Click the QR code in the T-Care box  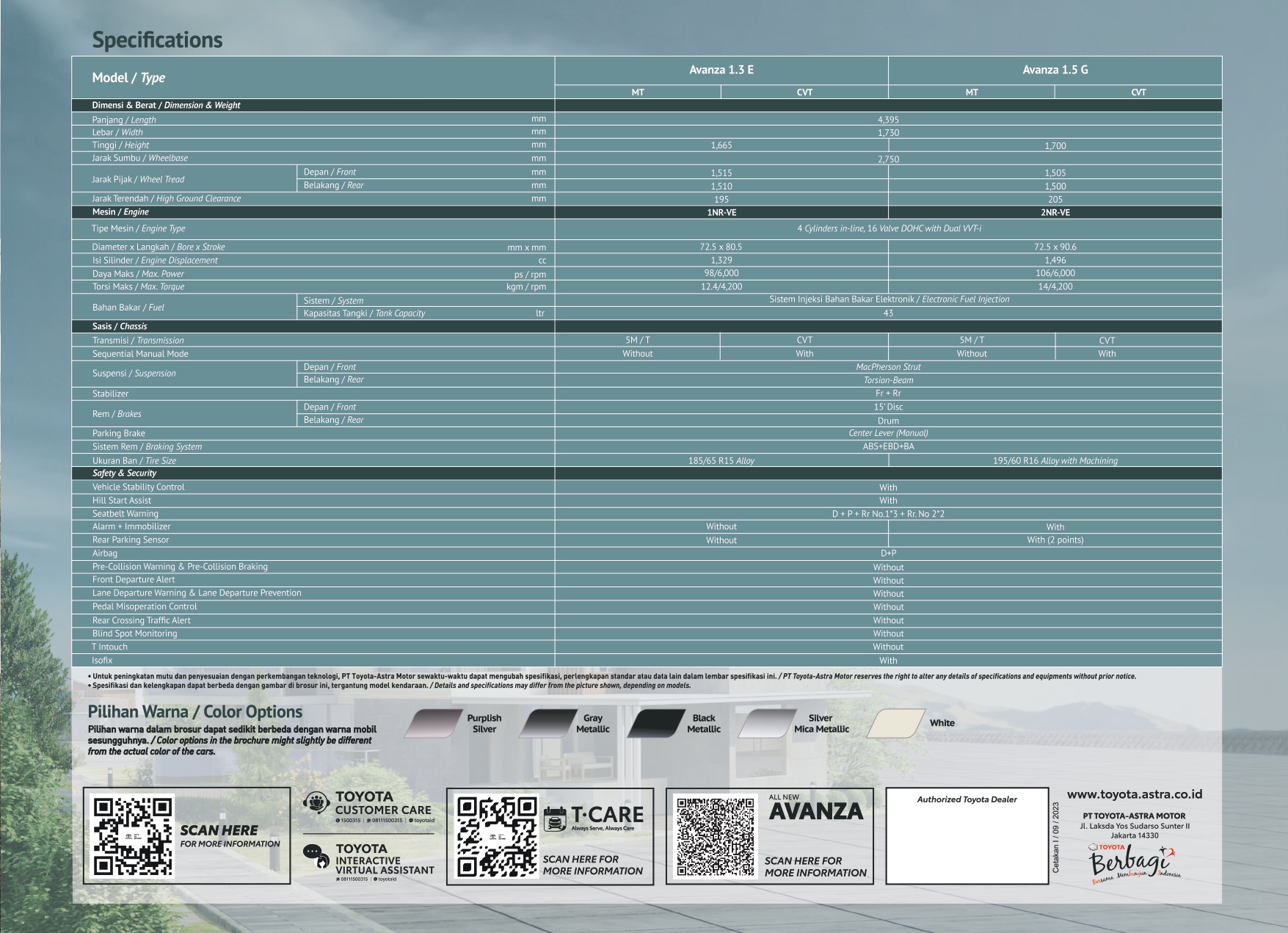497,837
